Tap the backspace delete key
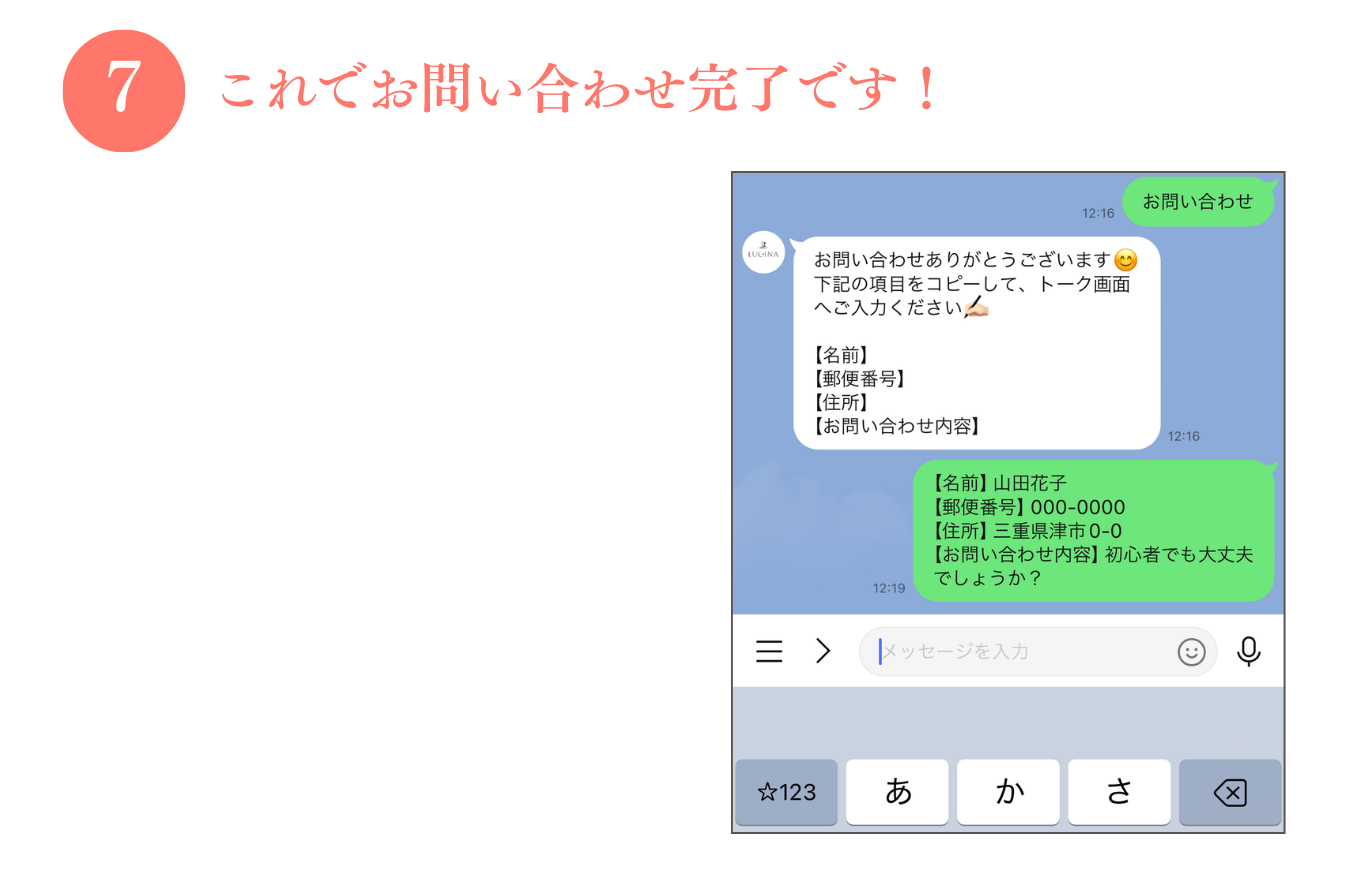Viewport: 1366px width, 878px height. click(1230, 793)
